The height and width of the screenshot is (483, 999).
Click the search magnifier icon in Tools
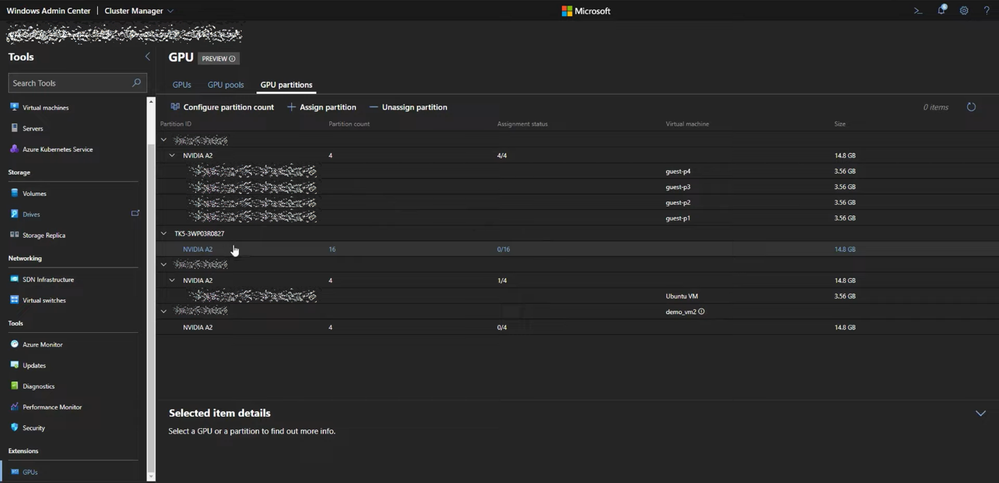click(x=136, y=83)
